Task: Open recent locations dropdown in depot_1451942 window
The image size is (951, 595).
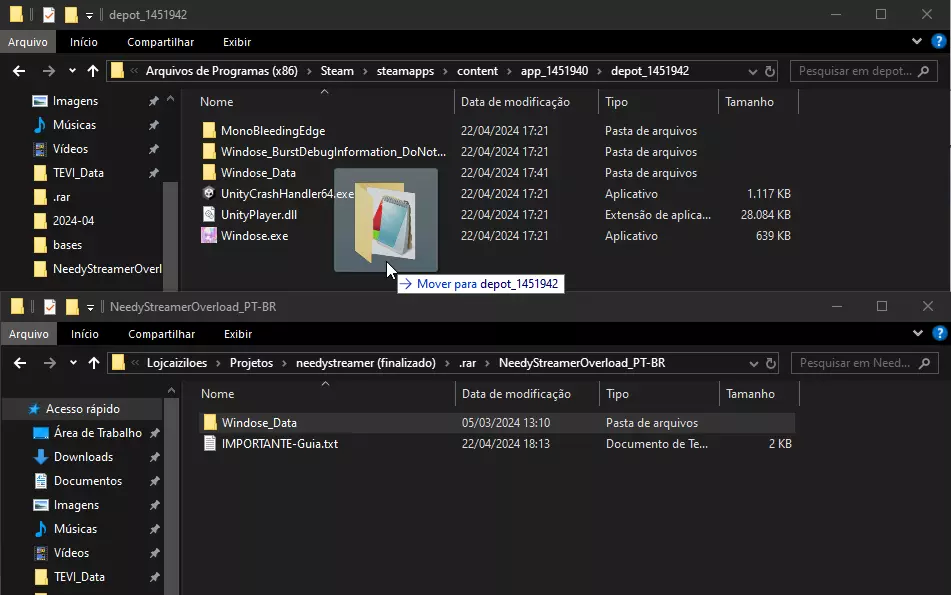Action: pyautogui.click(x=72, y=71)
